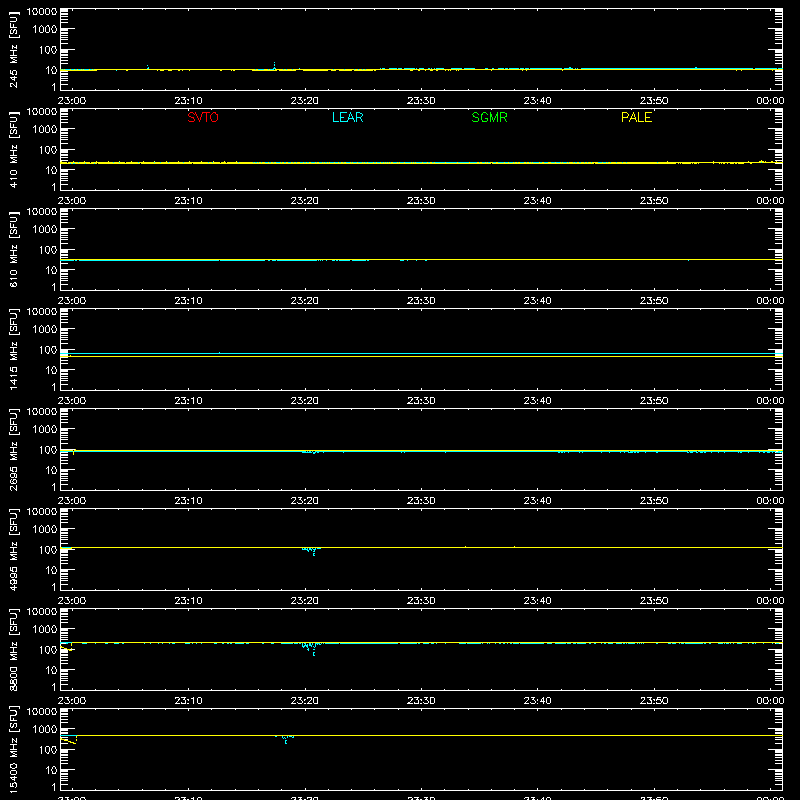
Task: Click the cyan LEAR station label
Action: (x=347, y=117)
